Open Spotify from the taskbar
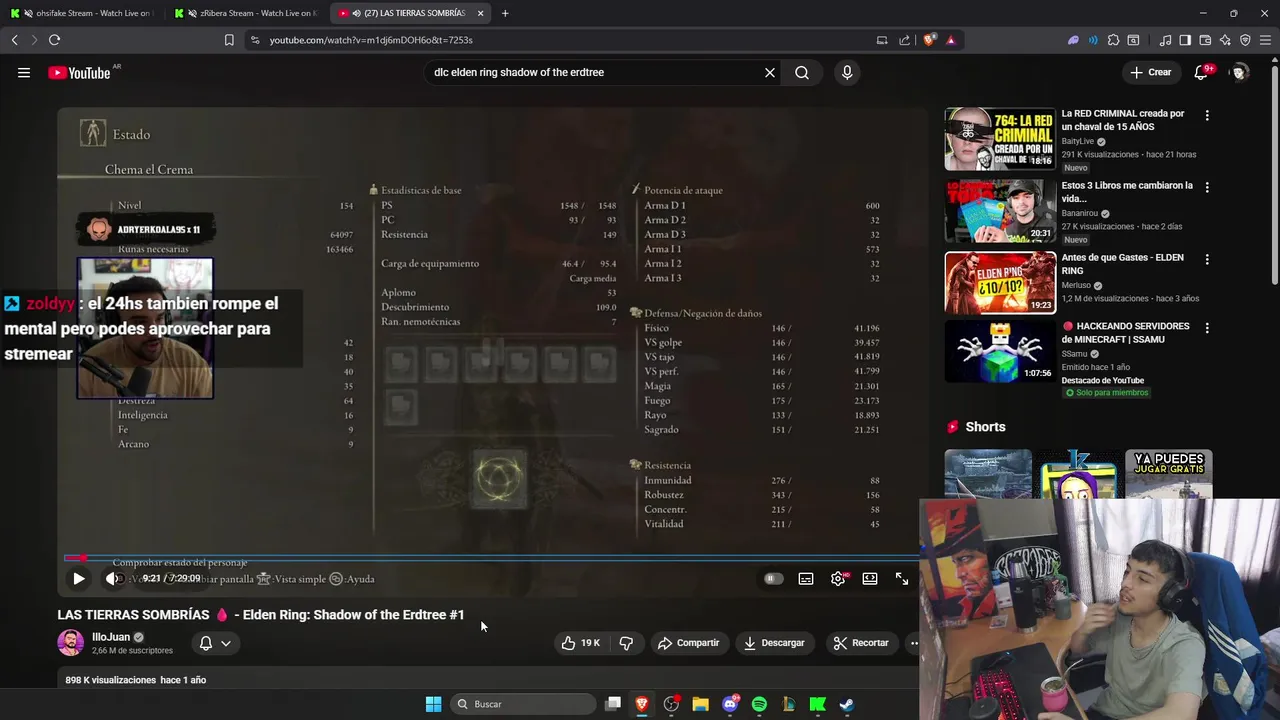This screenshot has width=1280, height=720. (x=759, y=704)
